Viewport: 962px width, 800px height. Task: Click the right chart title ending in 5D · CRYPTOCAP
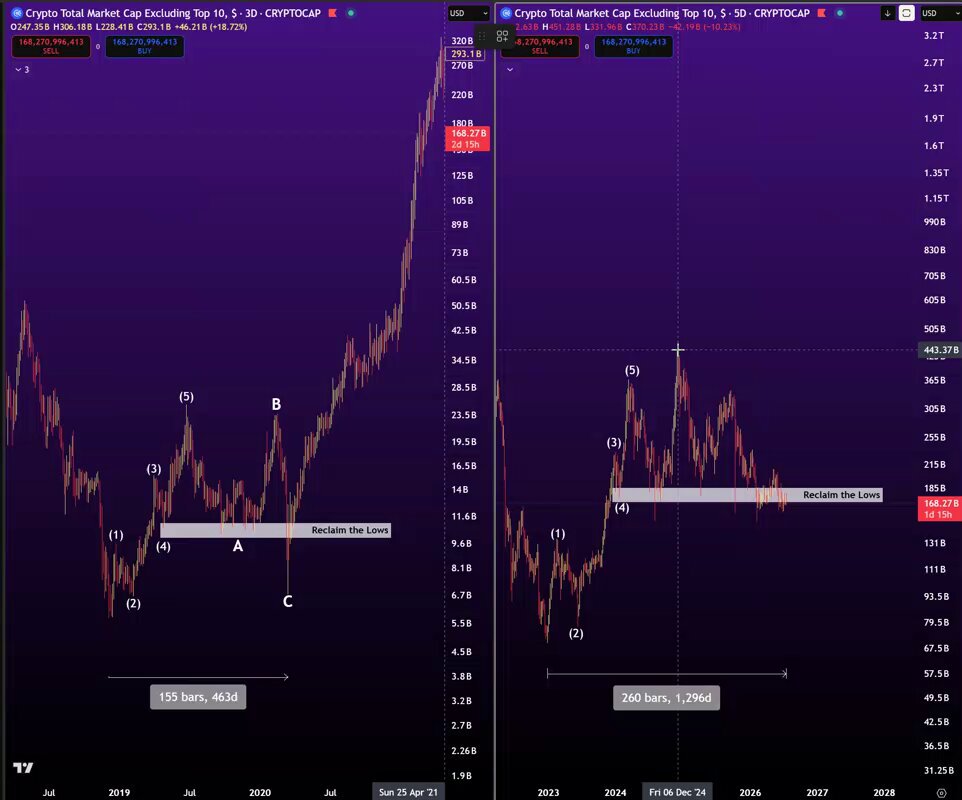[x=662, y=13]
